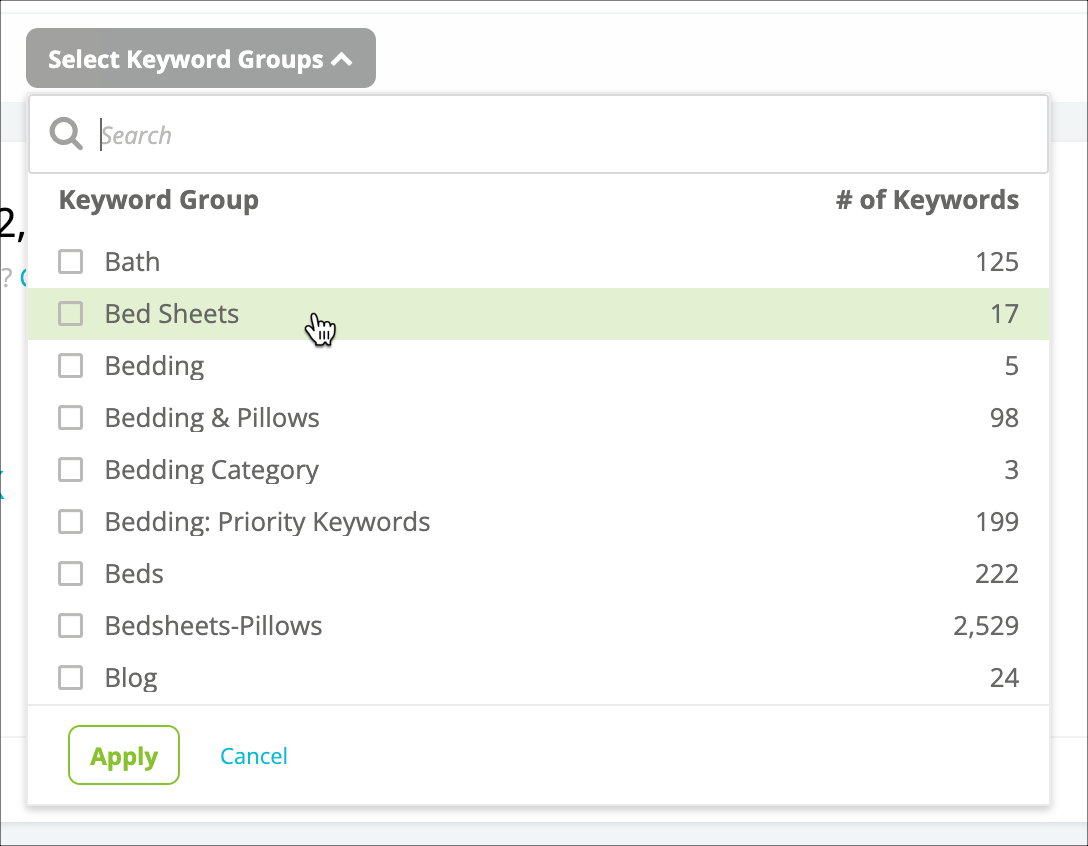Click the Bedding row label

155,366
